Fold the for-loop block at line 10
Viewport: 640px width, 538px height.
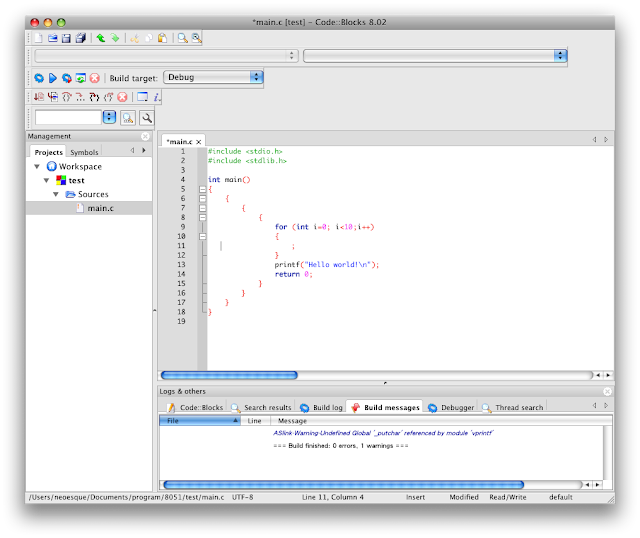pyautogui.click(x=202, y=236)
